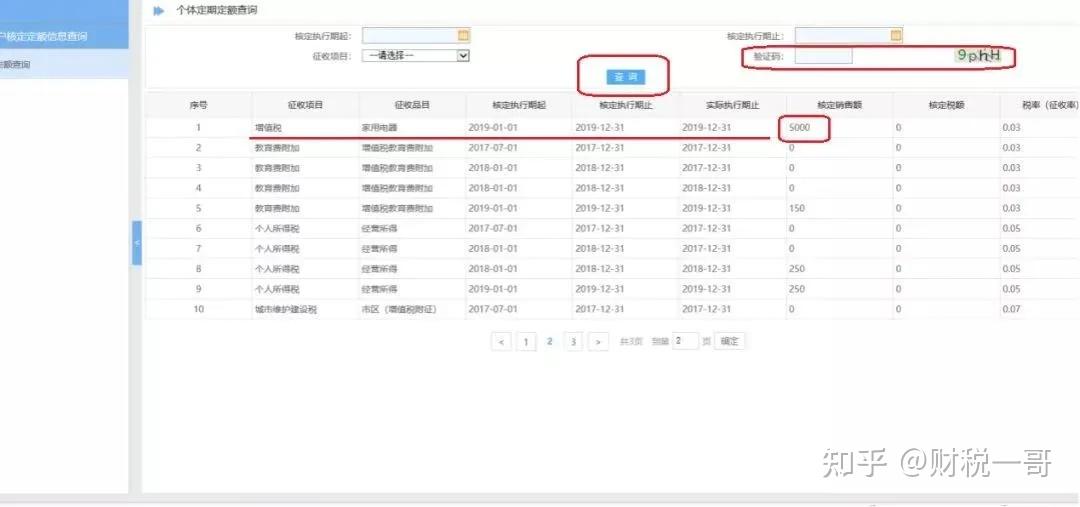Focus the 核定执行期止 date field
Viewport: 1080px width, 507px height.
pyautogui.click(x=849, y=34)
